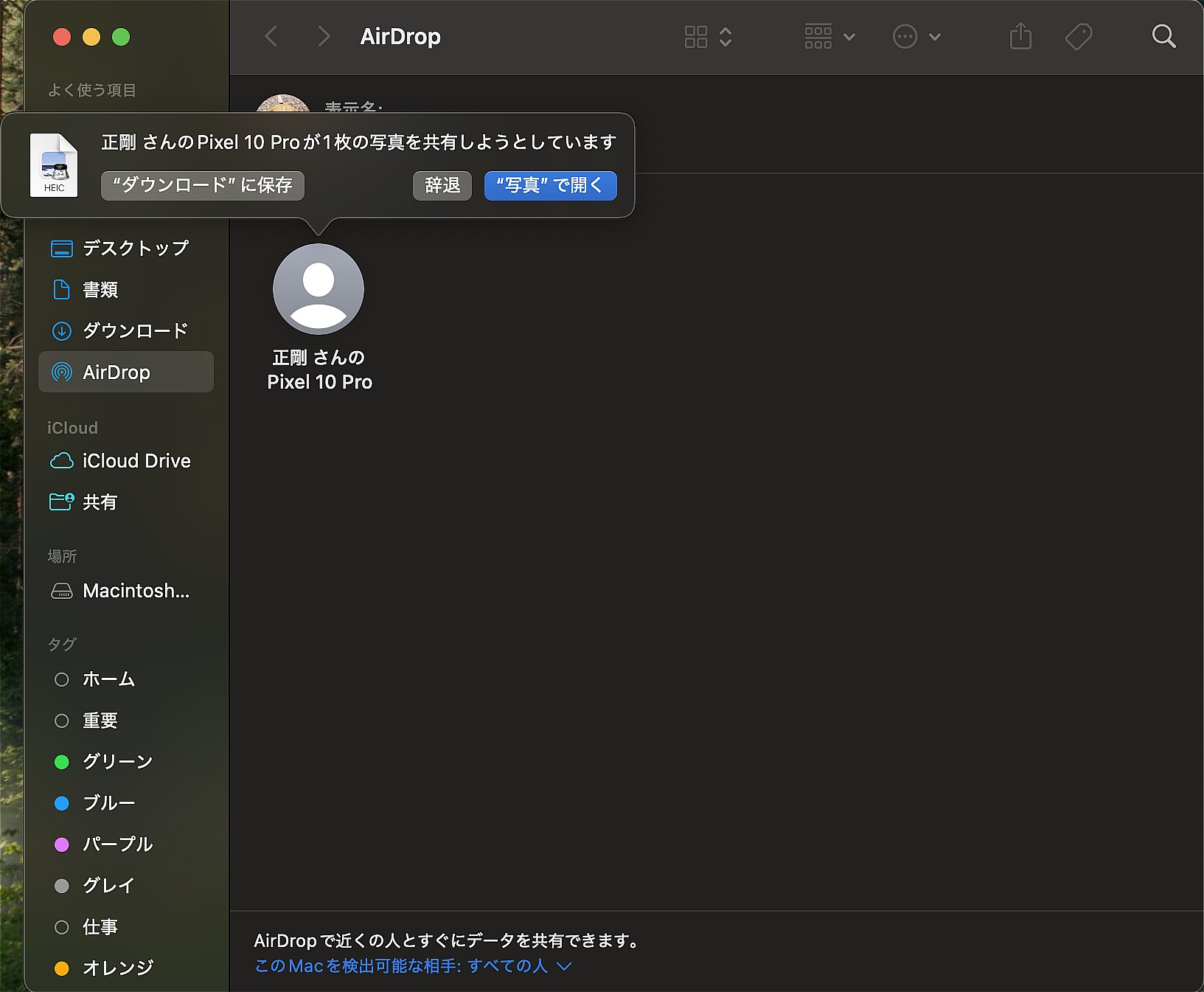Open the grouping view icon in toolbar
This screenshot has width=1204, height=992.
click(818, 36)
